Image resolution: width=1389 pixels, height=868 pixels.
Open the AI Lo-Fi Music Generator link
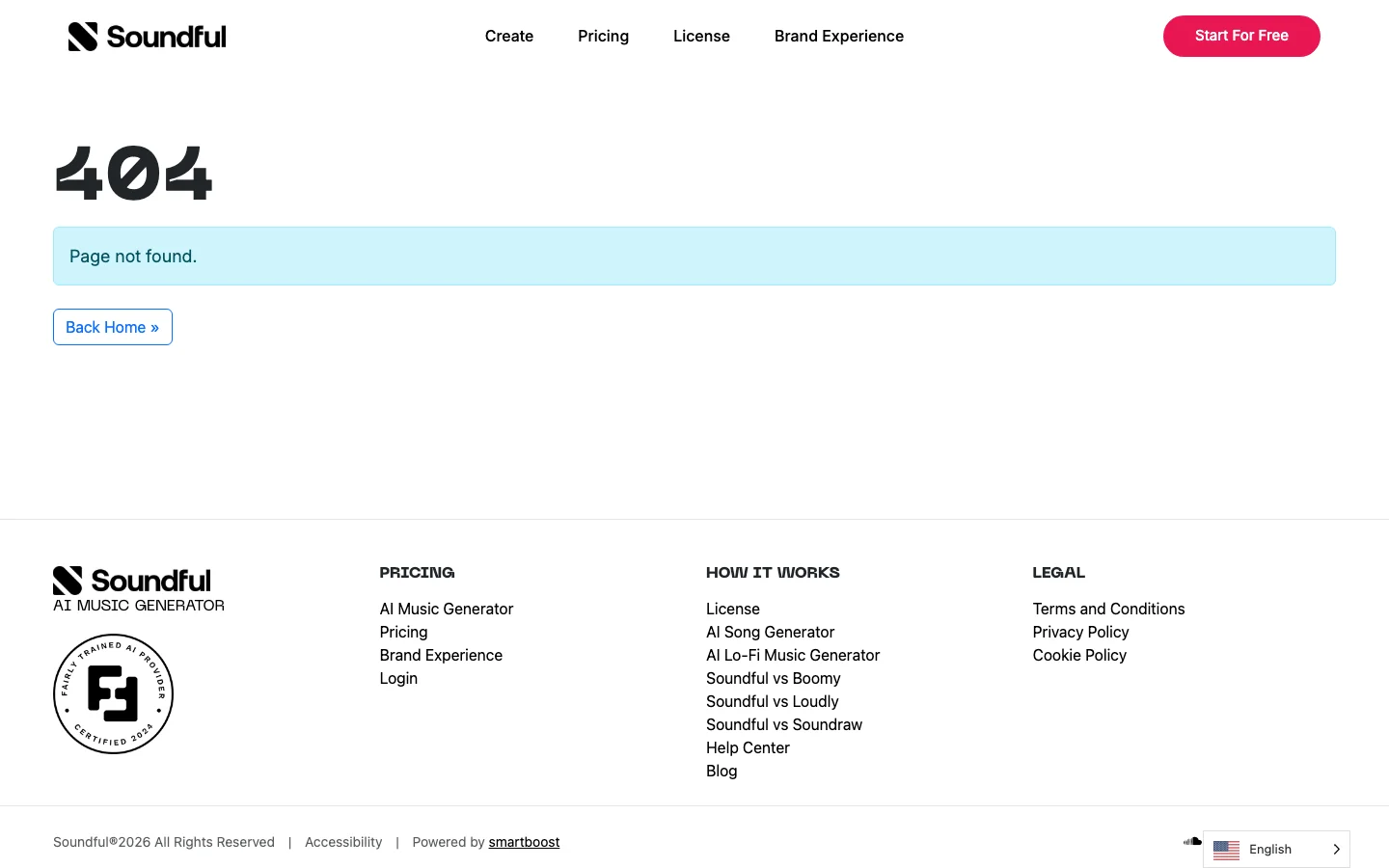point(793,655)
